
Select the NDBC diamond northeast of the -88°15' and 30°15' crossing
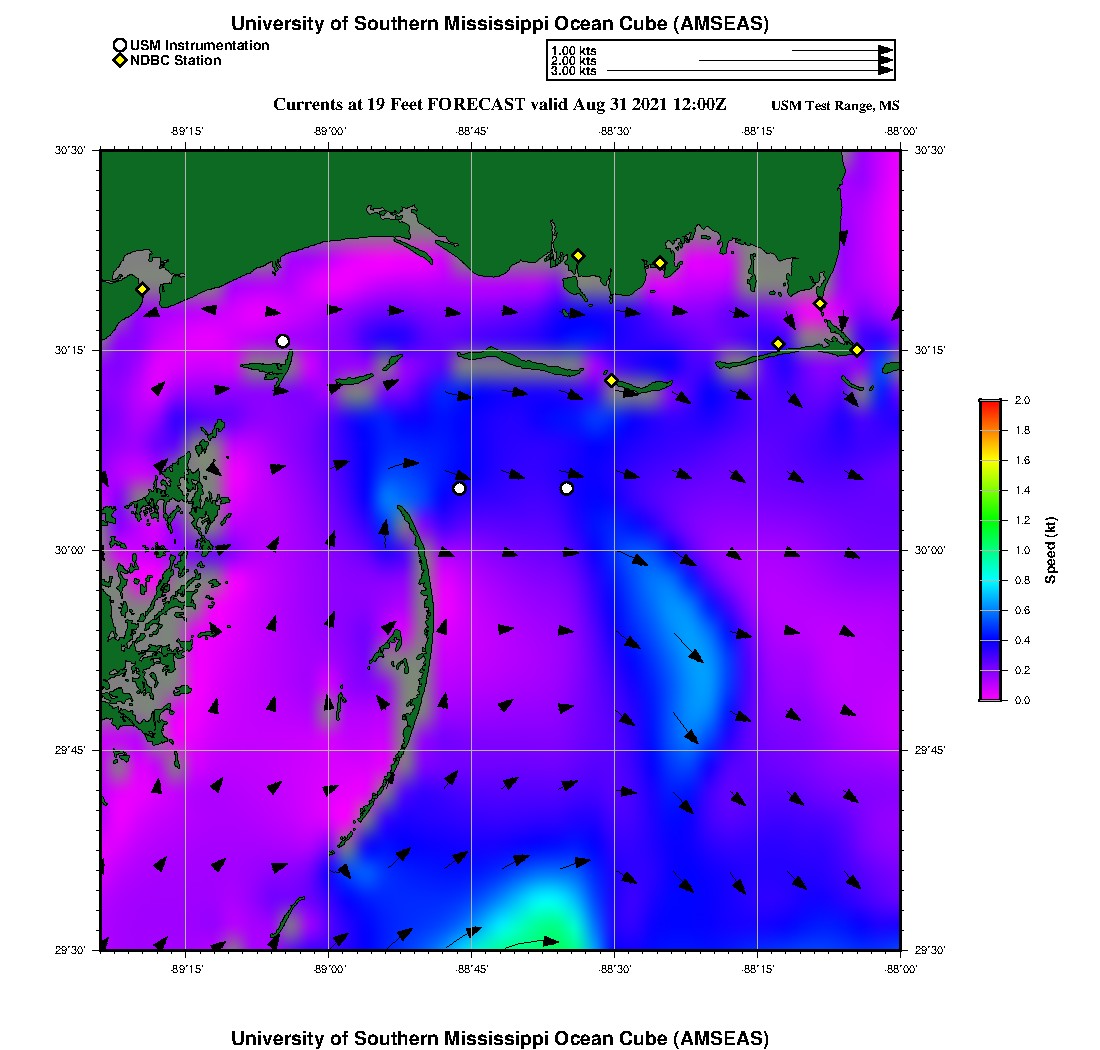[x=819, y=304]
